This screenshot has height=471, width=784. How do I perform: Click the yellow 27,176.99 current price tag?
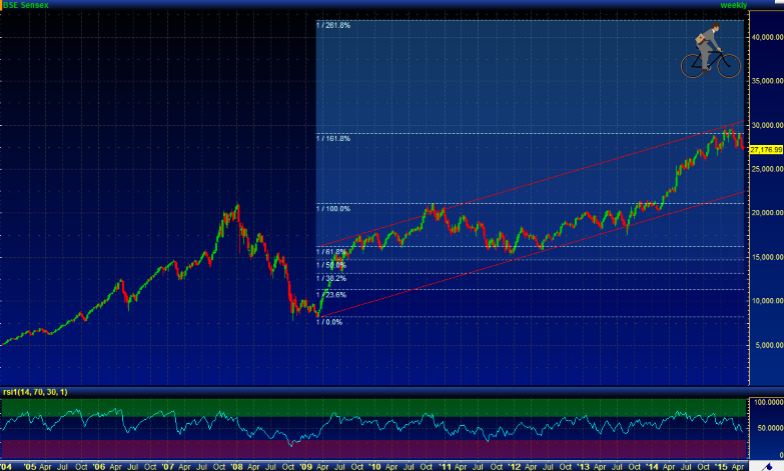pyautogui.click(x=764, y=149)
